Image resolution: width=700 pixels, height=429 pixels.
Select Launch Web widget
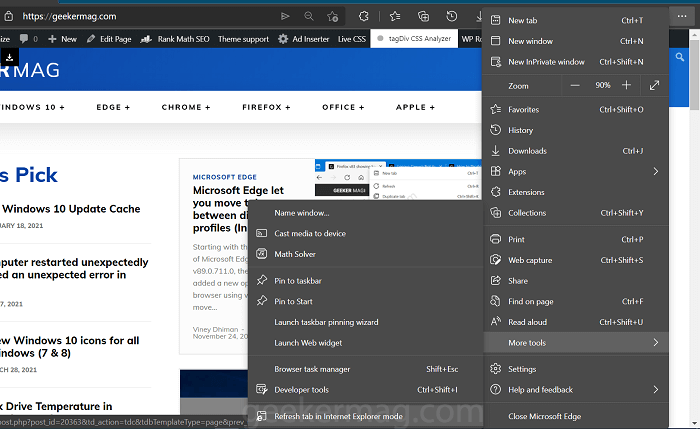(x=365, y=343)
